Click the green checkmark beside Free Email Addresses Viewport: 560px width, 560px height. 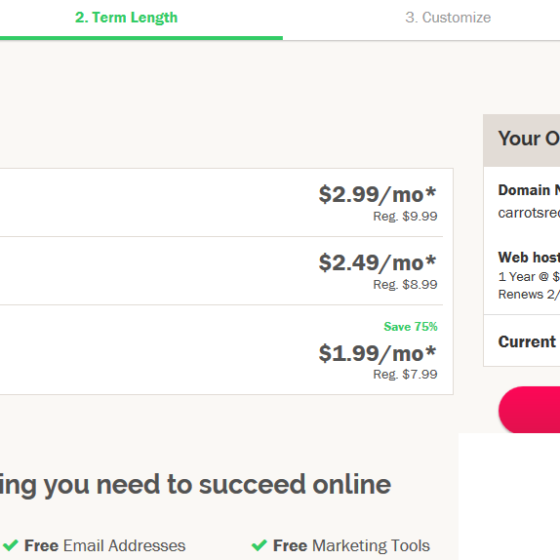coord(10,545)
